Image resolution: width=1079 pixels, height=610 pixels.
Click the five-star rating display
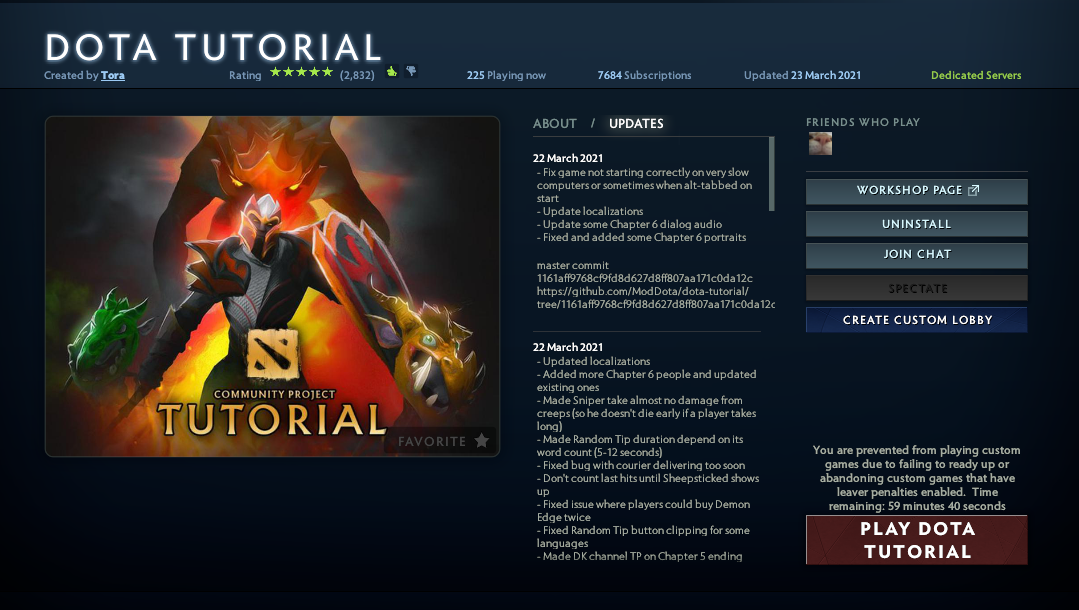301,72
